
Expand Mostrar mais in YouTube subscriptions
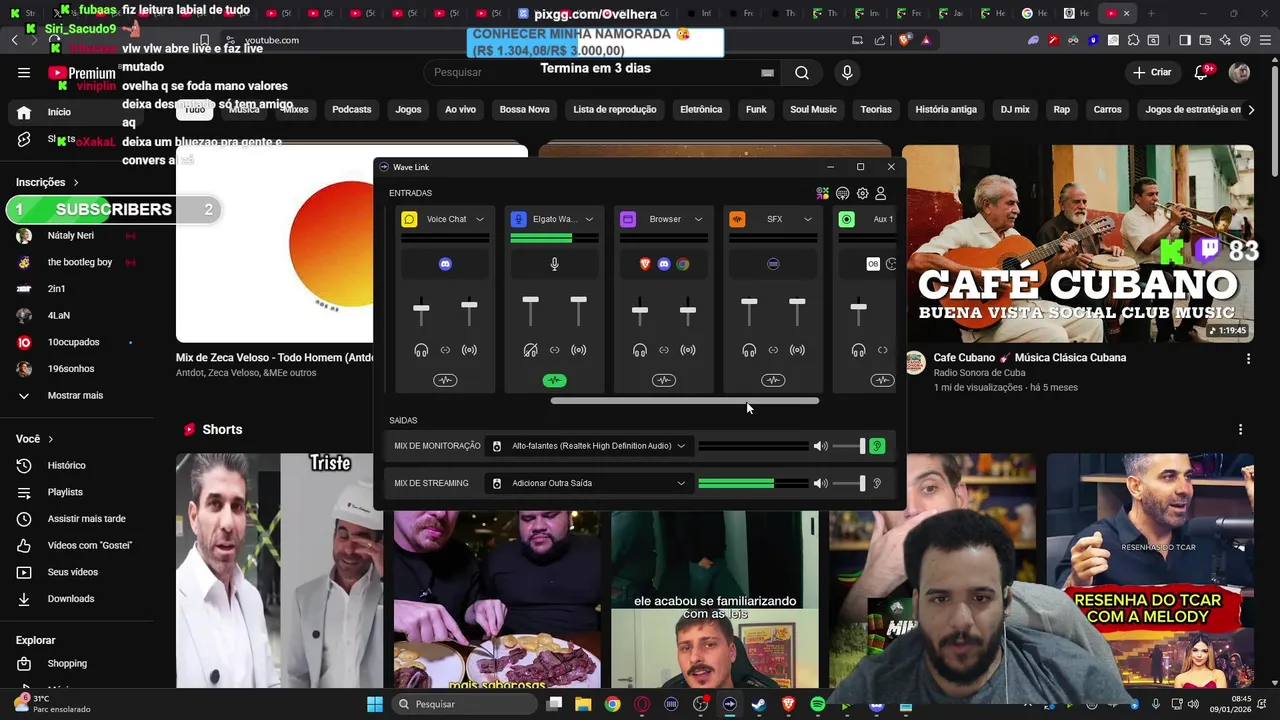click(x=75, y=395)
